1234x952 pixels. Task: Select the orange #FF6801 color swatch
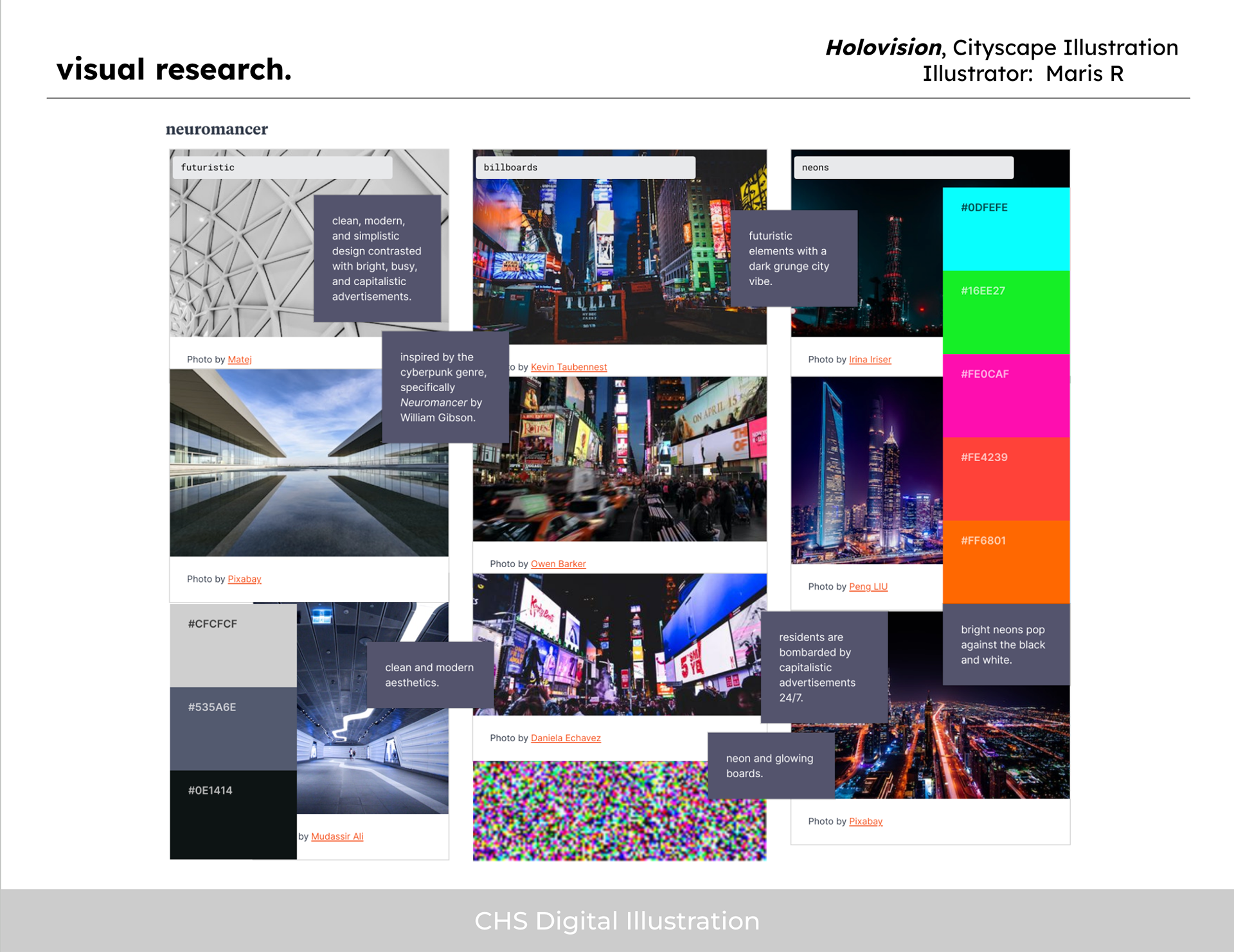pyautogui.click(x=1006, y=562)
